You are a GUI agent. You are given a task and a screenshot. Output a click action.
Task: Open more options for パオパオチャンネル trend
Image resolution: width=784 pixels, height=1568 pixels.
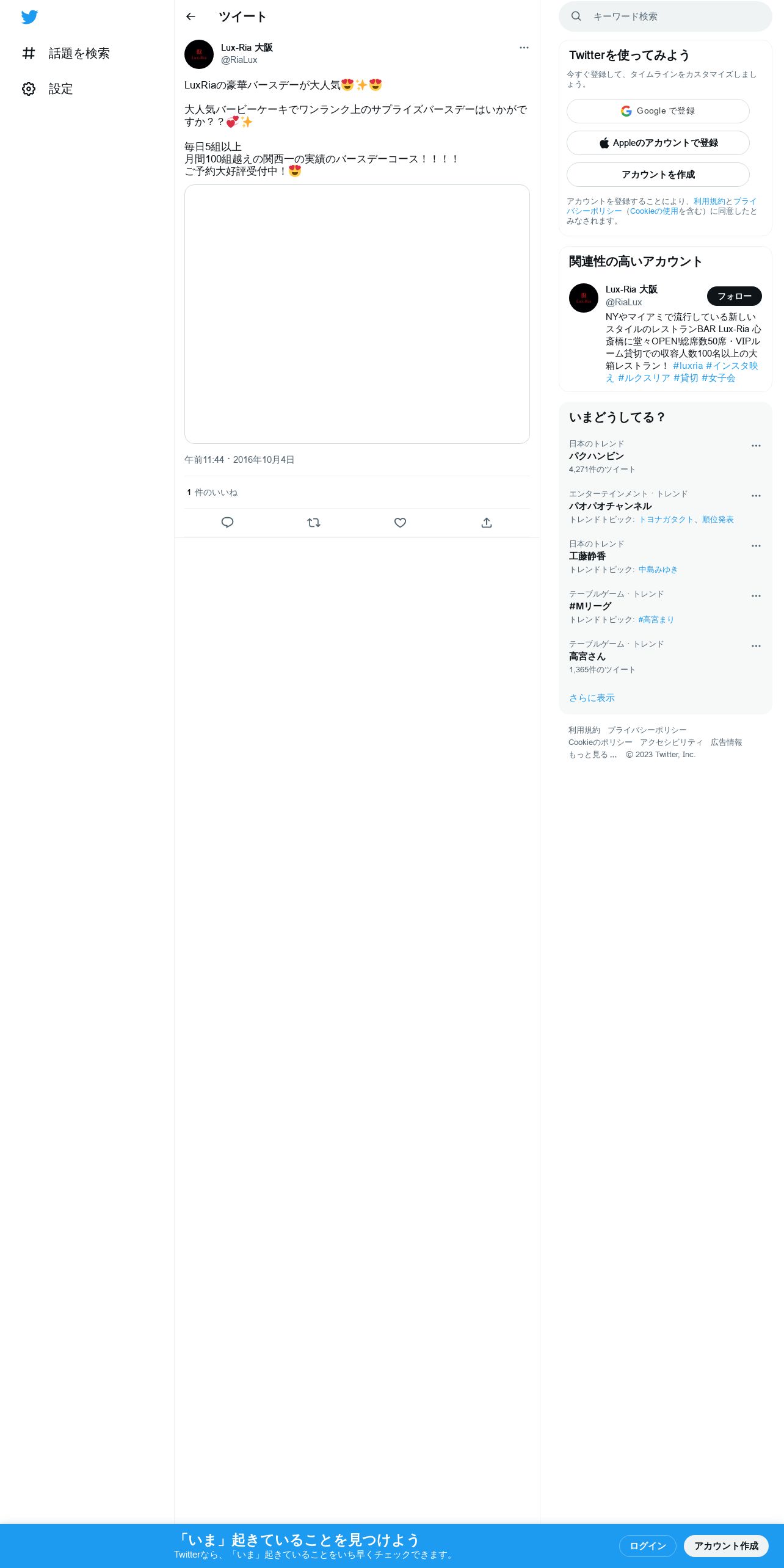pyautogui.click(x=756, y=496)
